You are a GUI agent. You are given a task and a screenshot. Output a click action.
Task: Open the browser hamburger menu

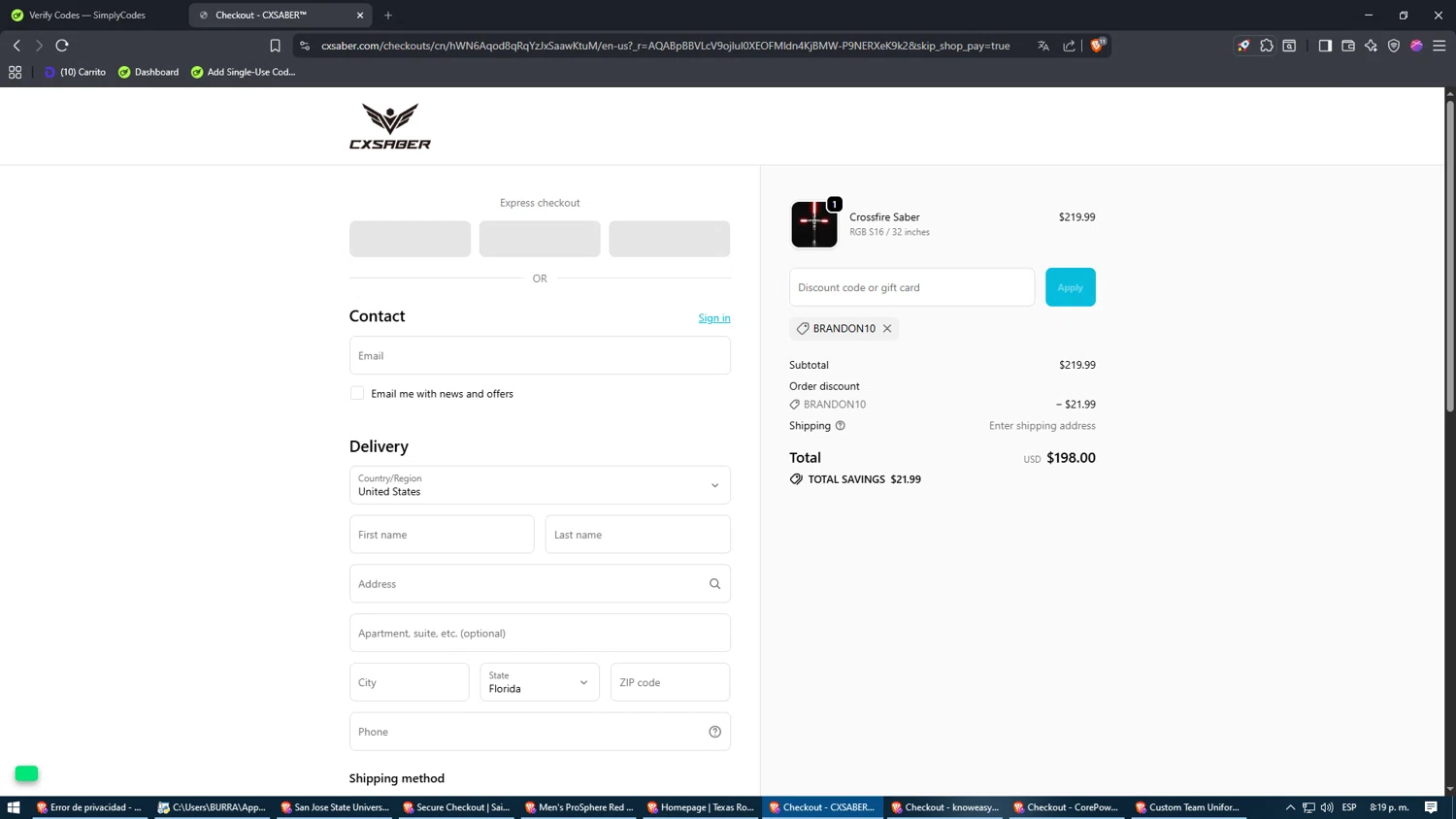1439,46
